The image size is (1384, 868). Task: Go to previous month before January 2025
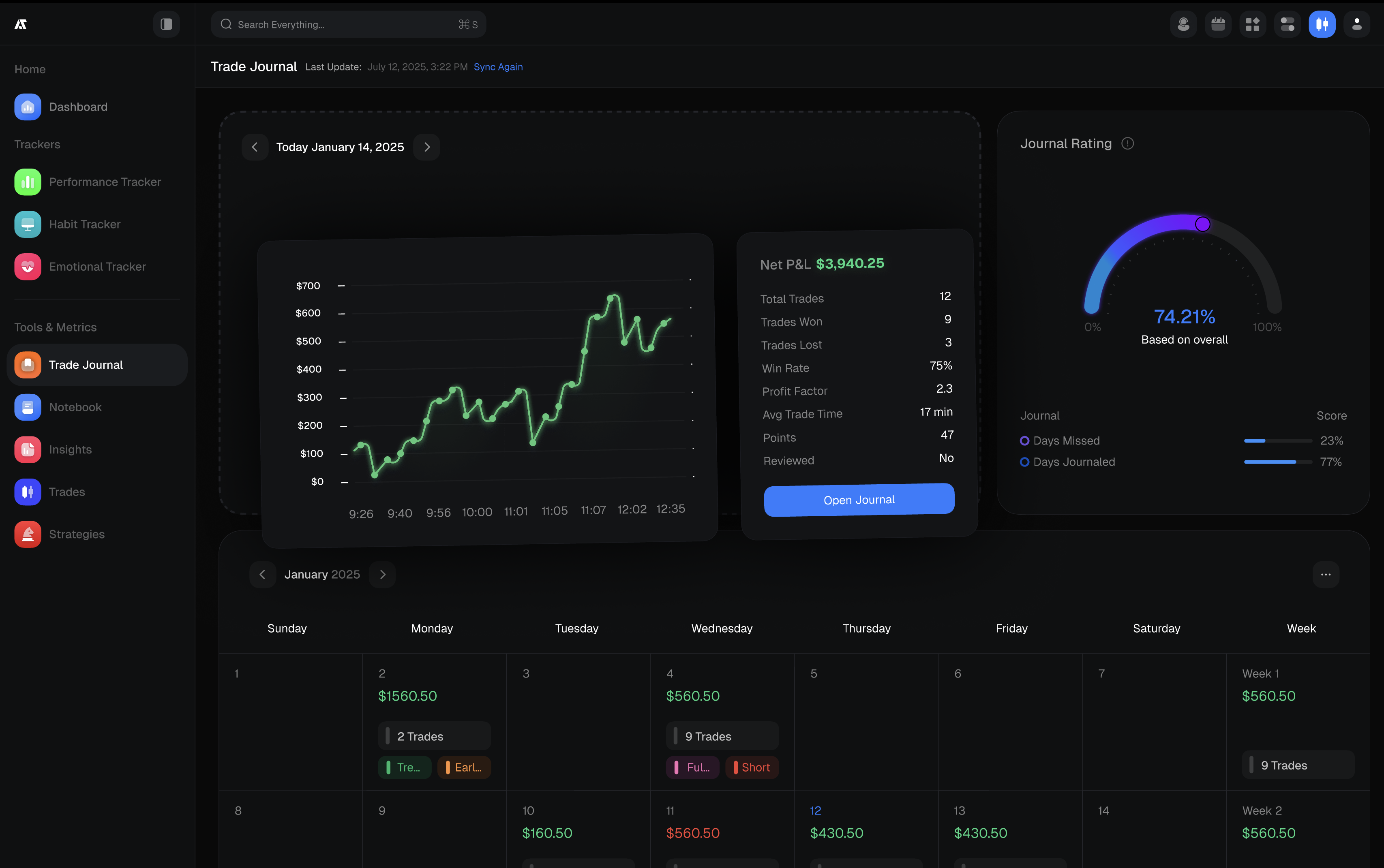pos(262,574)
